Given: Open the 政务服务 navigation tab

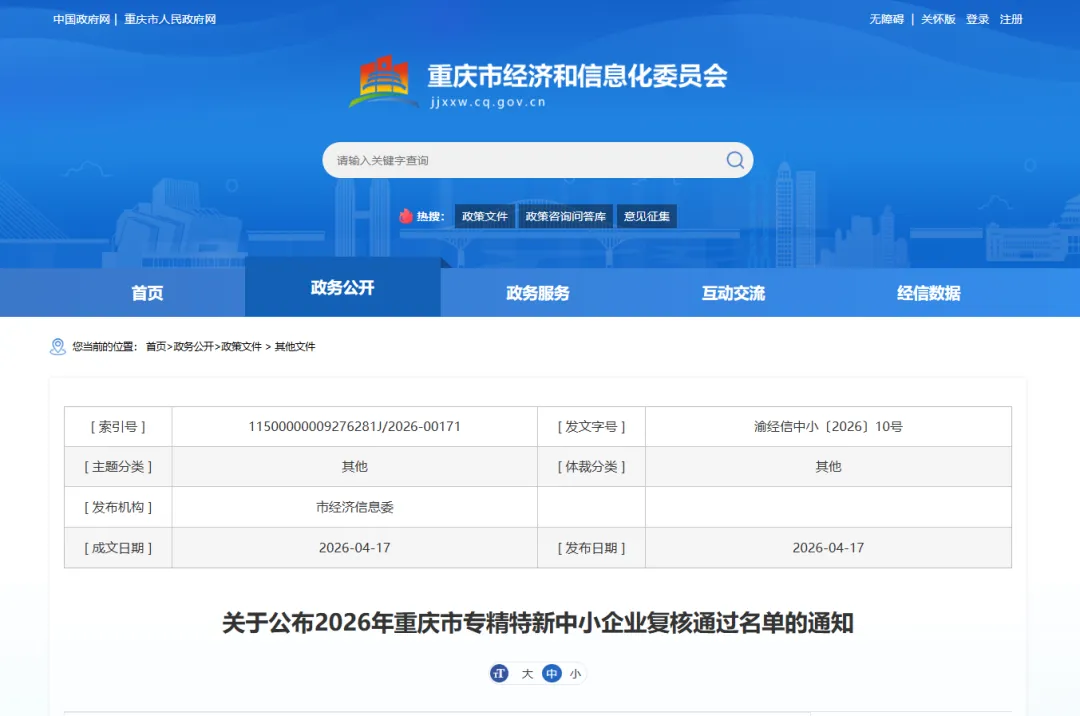Looking at the screenshot, I should coord(538,293).
